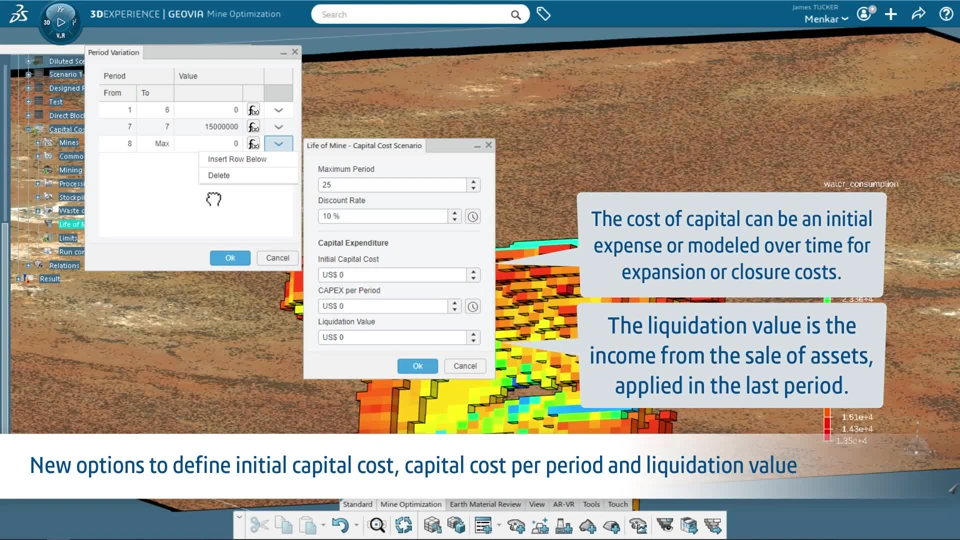Toggle row options chevron for period 8 Max
This screenshot has width=960, height=540.
pos(279,144)
